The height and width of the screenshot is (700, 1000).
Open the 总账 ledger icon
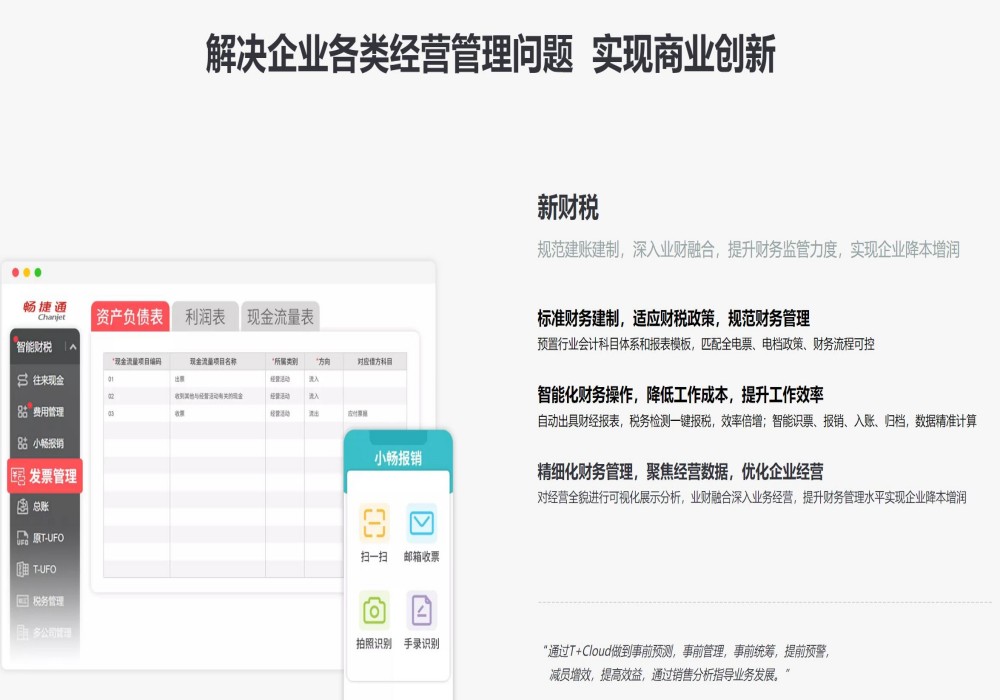pos(23,507)
